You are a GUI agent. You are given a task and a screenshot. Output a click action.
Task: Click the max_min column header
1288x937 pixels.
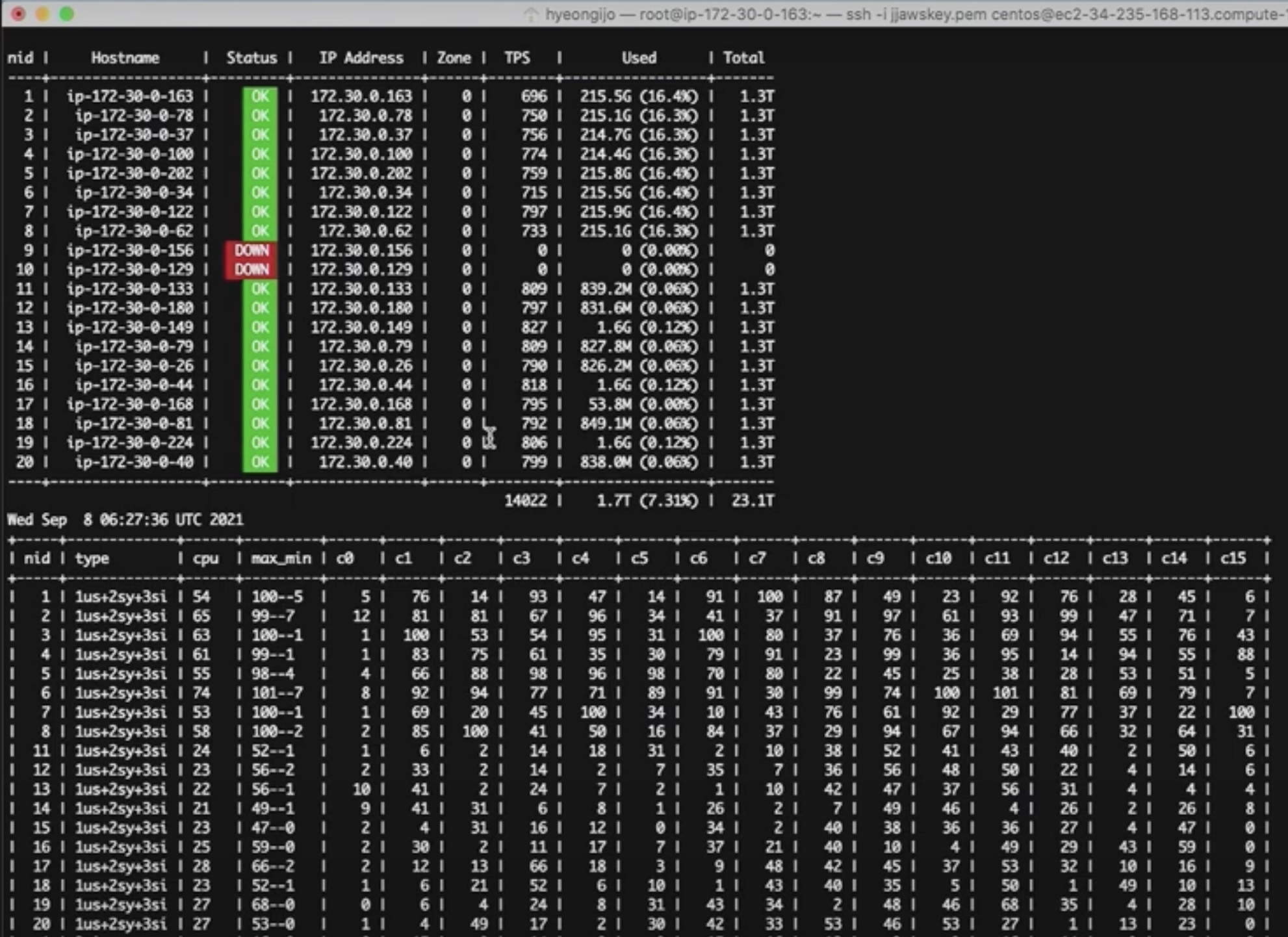pyautogui.click(x=281, y=558)
